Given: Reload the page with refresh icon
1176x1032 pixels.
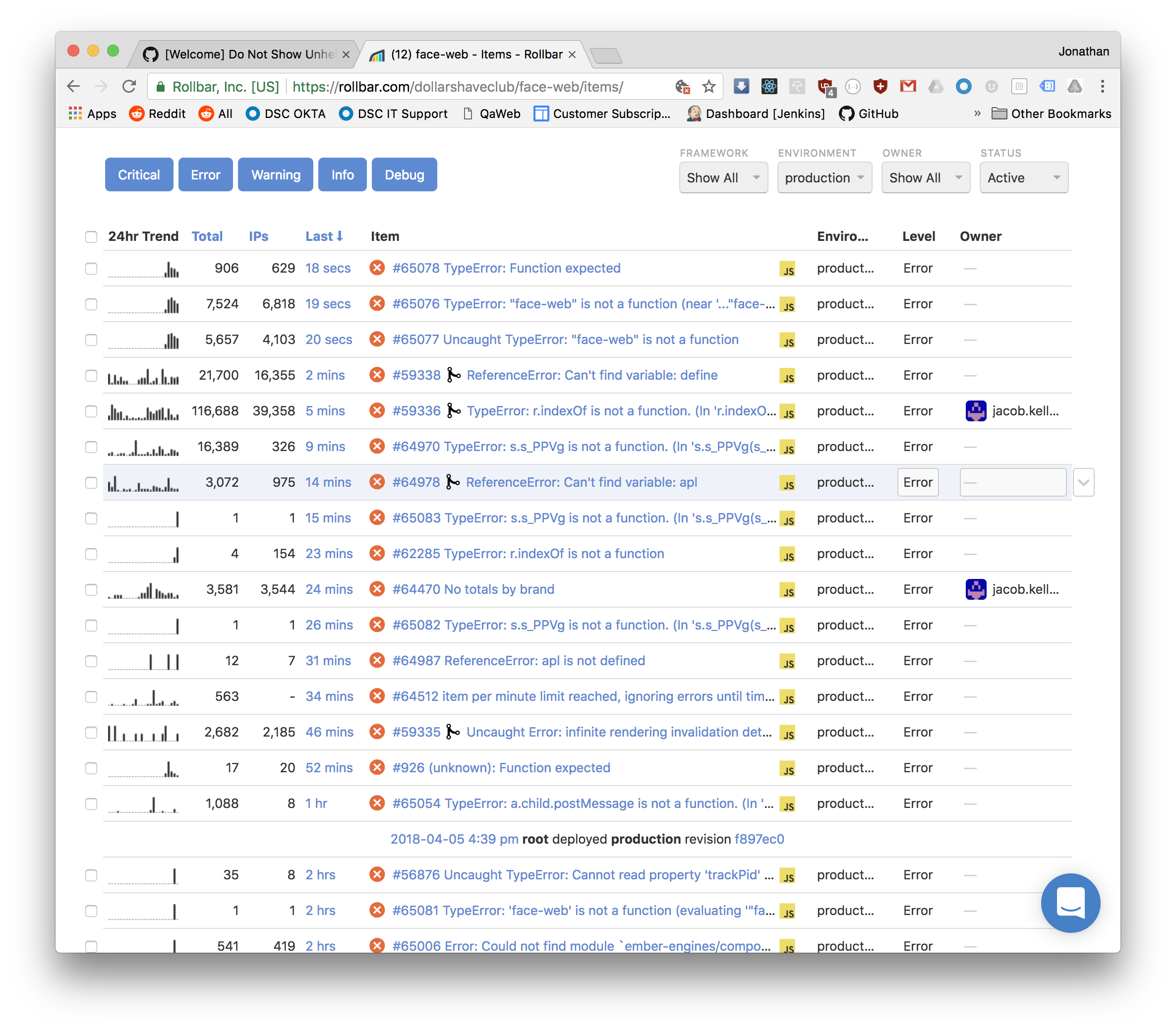Looking at the screenshot, I should point(129,87).
